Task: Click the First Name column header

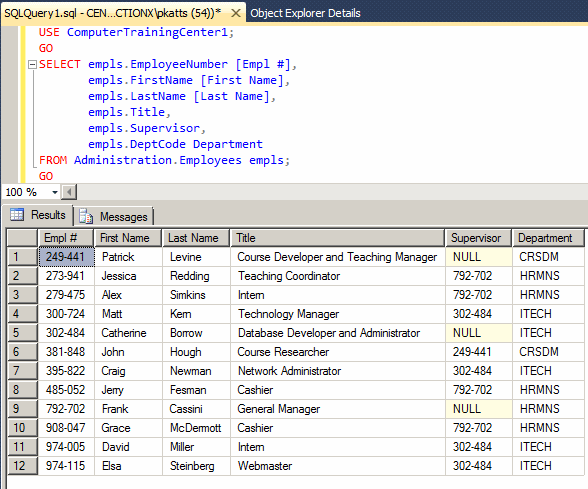Action: (128, 238)
